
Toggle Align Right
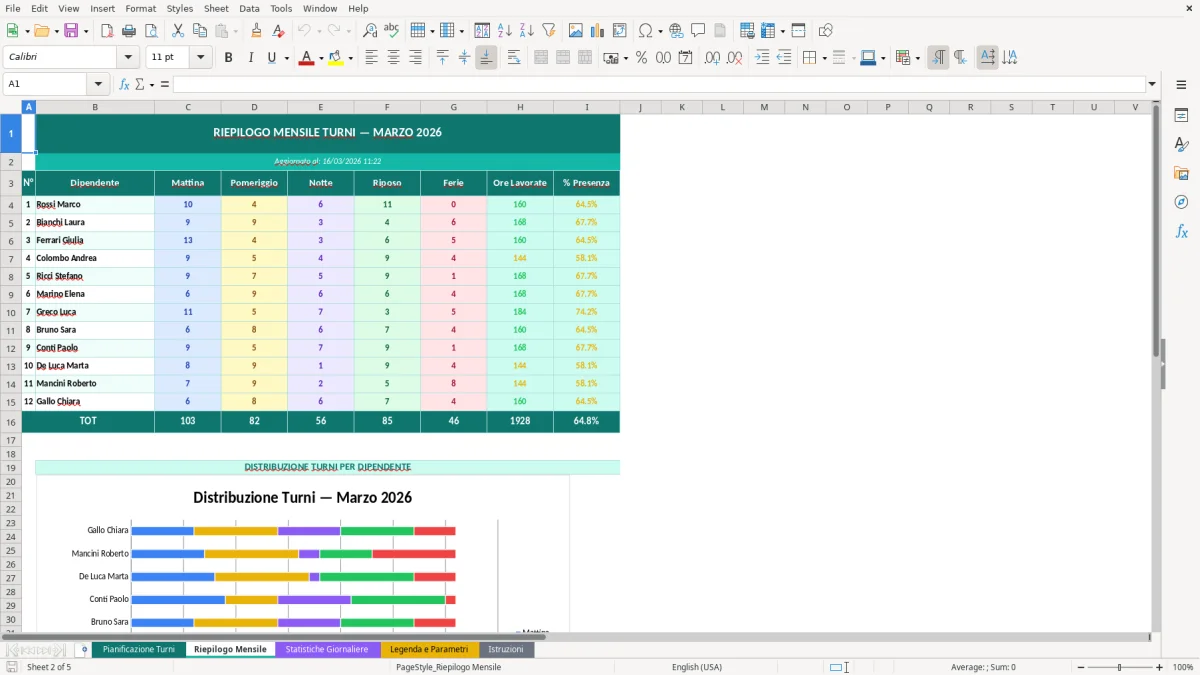point(415,58)
